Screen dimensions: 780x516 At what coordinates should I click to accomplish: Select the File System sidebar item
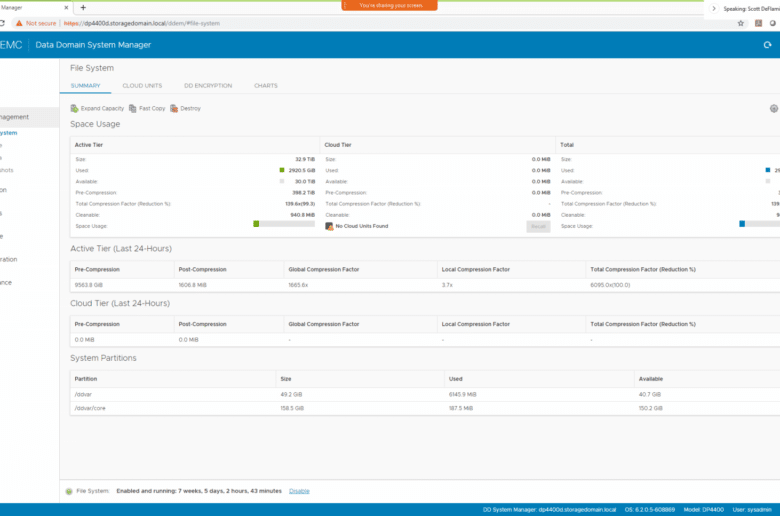pos(8,133)
